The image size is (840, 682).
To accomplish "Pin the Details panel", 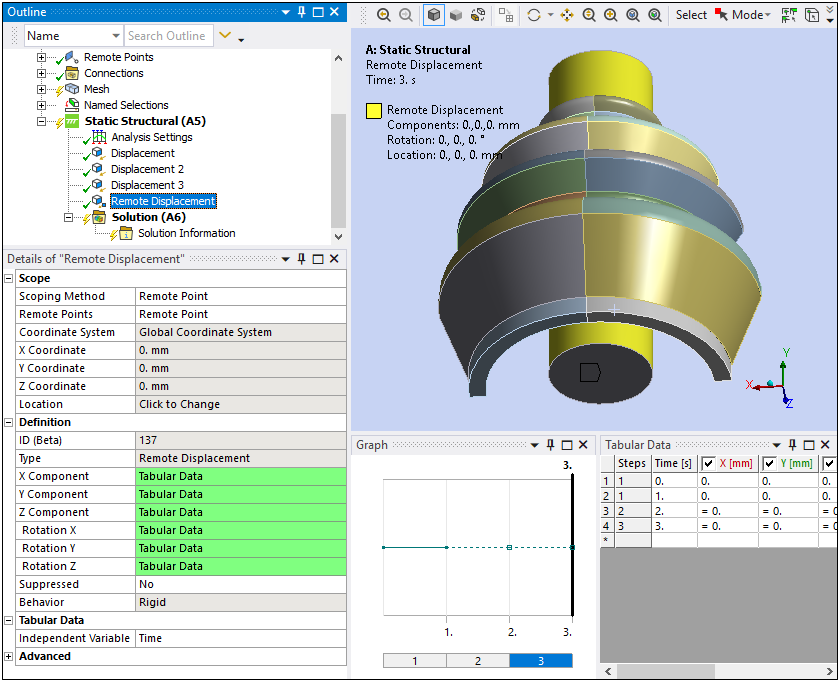I will (302, 259).
